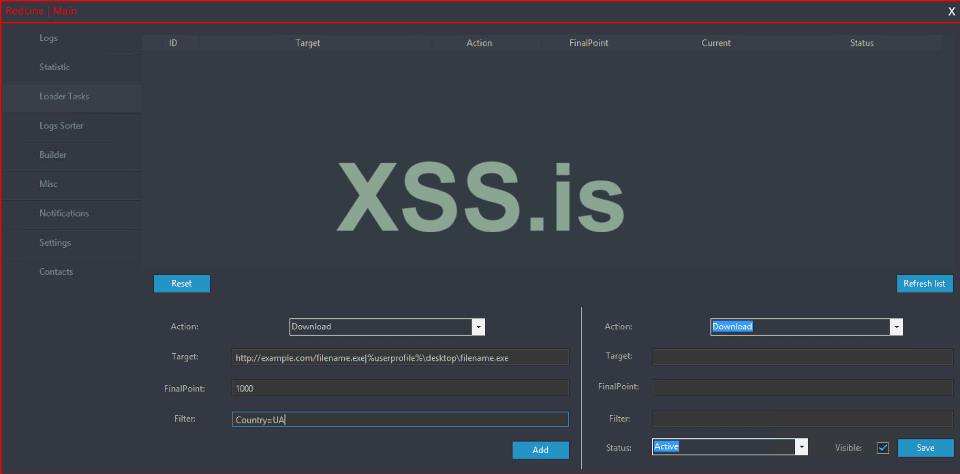
Task: Click the Refresh list button
Action: (924, 284)
